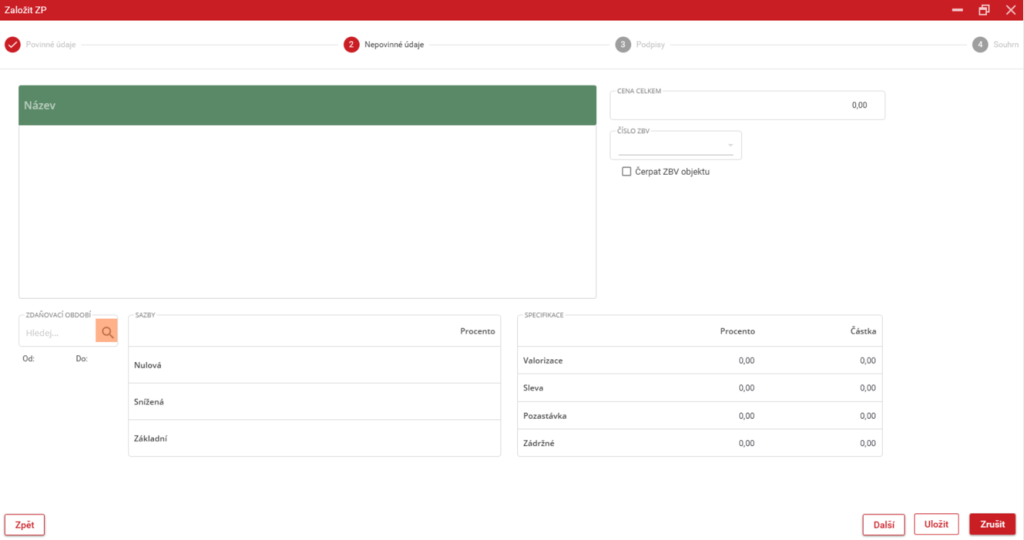Focus the Hledej search field
This screenshot has width=1024, height=540.
[57, 331]
